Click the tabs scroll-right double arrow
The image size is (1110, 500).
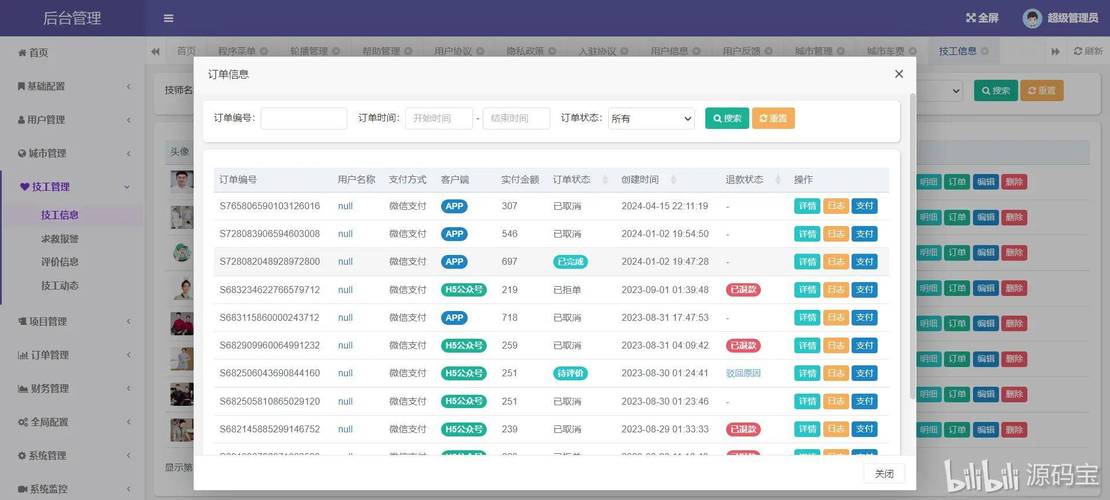tap(1055, 52)
